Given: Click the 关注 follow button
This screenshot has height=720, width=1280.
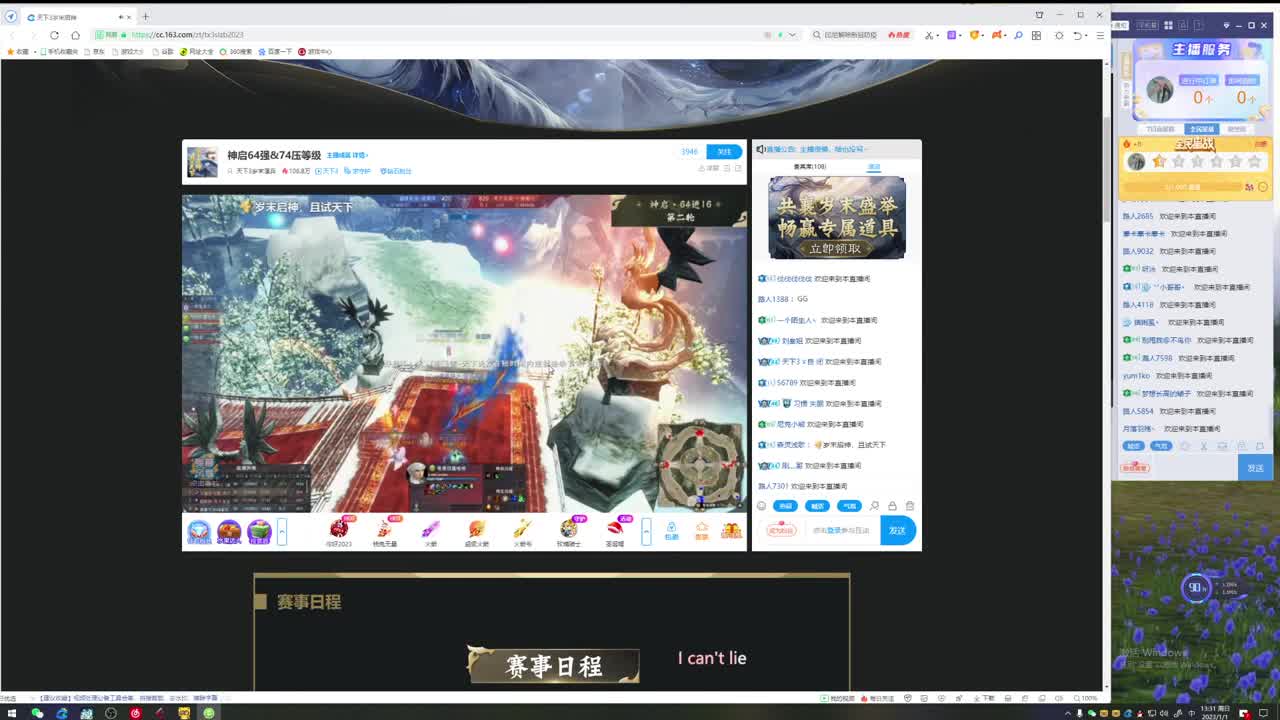Looking at the screenshot, I should coord(724,151).
